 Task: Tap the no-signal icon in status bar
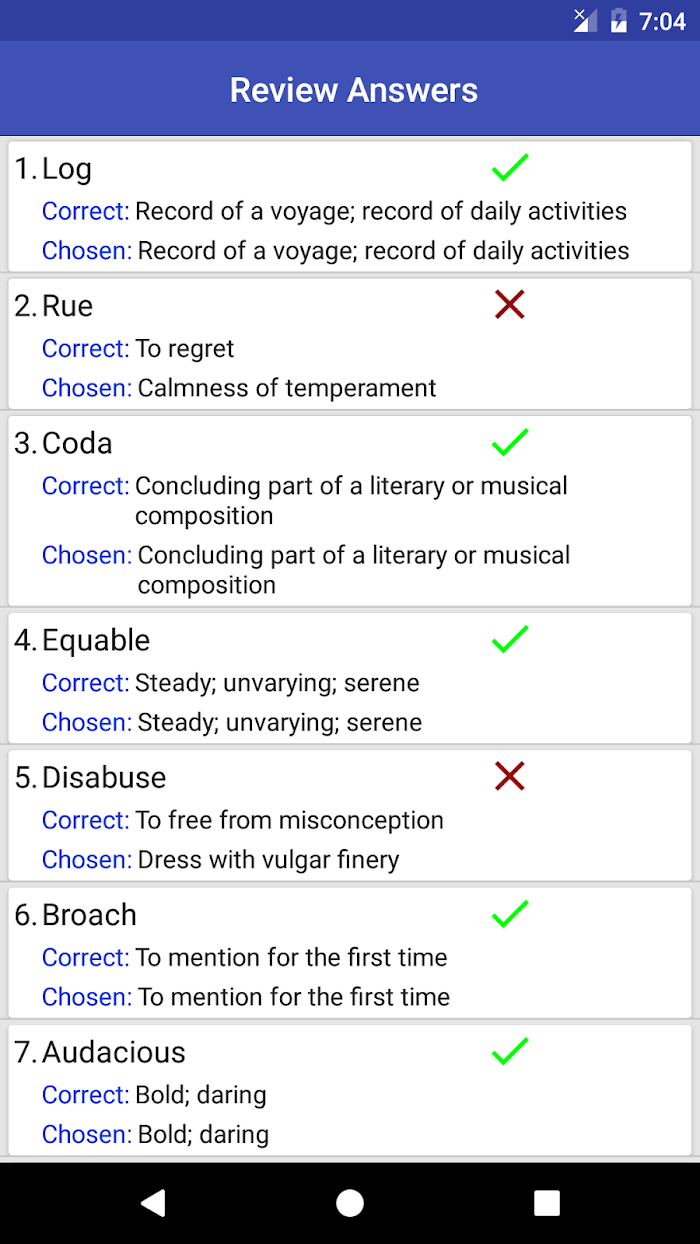click(585, 20)
